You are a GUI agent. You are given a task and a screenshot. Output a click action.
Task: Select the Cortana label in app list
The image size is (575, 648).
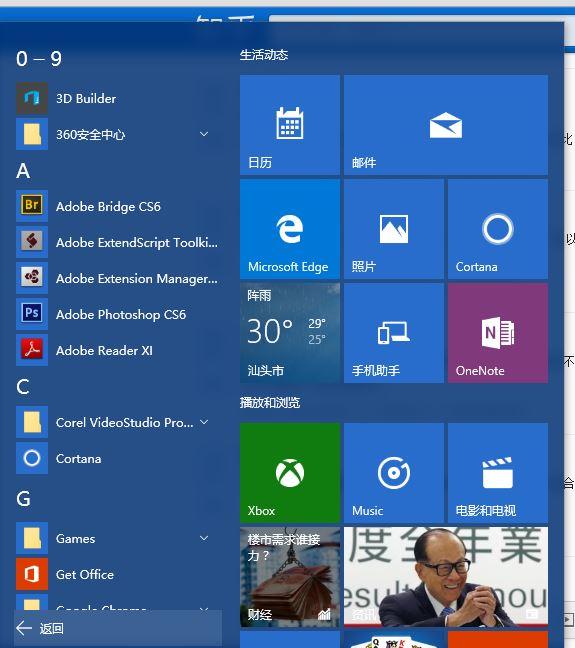79,459
